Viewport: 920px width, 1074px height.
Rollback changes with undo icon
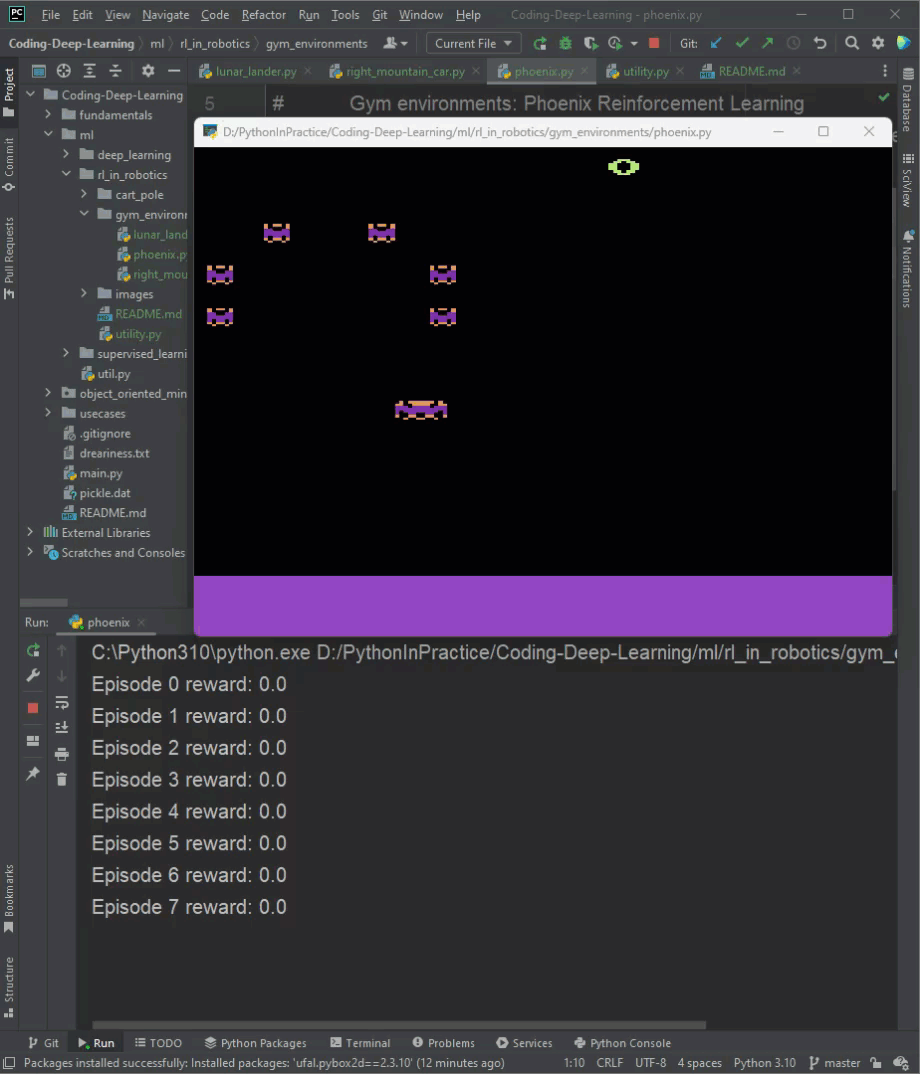(820, 43)
